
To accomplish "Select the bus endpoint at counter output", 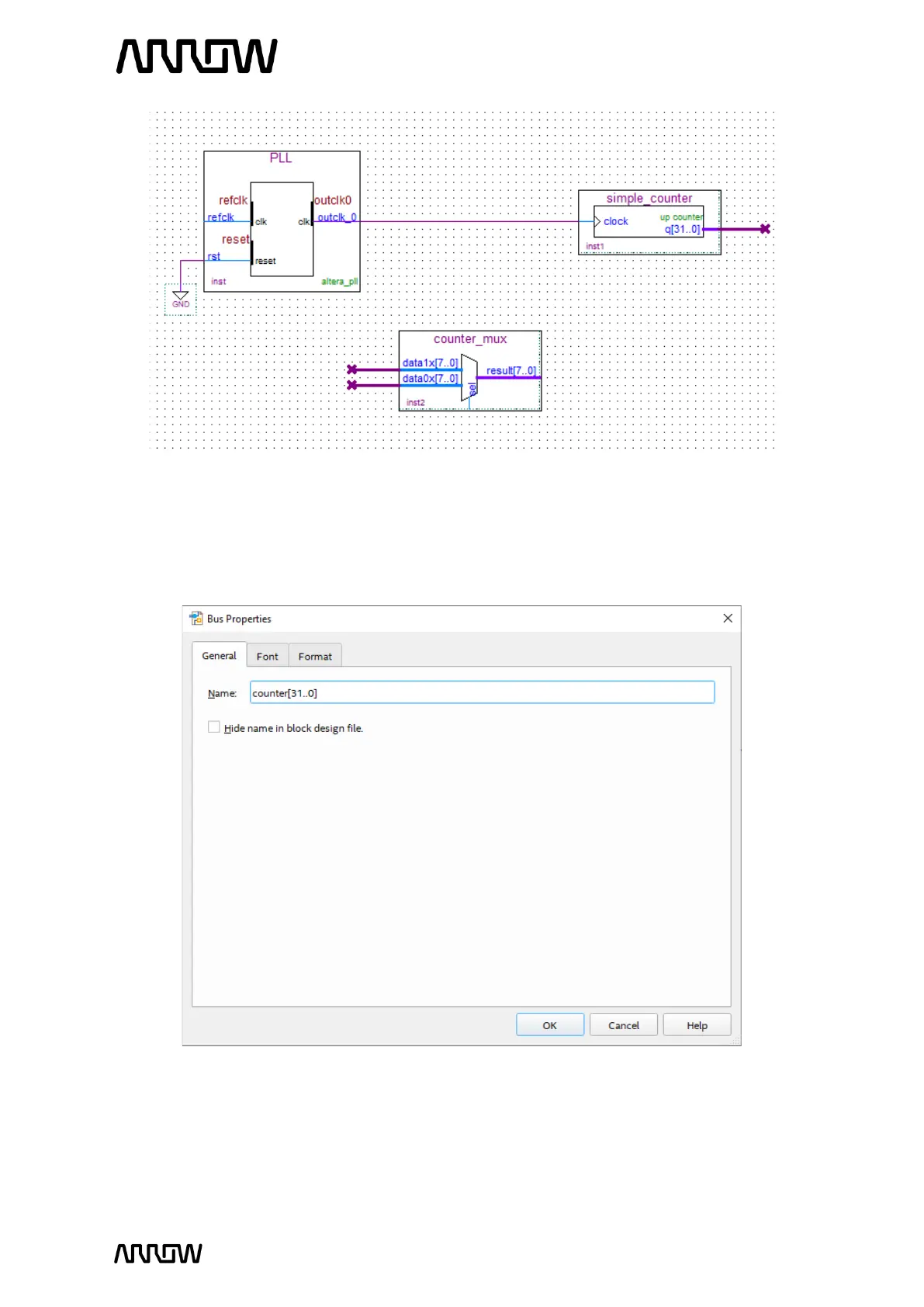I will (x=765, y=229).
